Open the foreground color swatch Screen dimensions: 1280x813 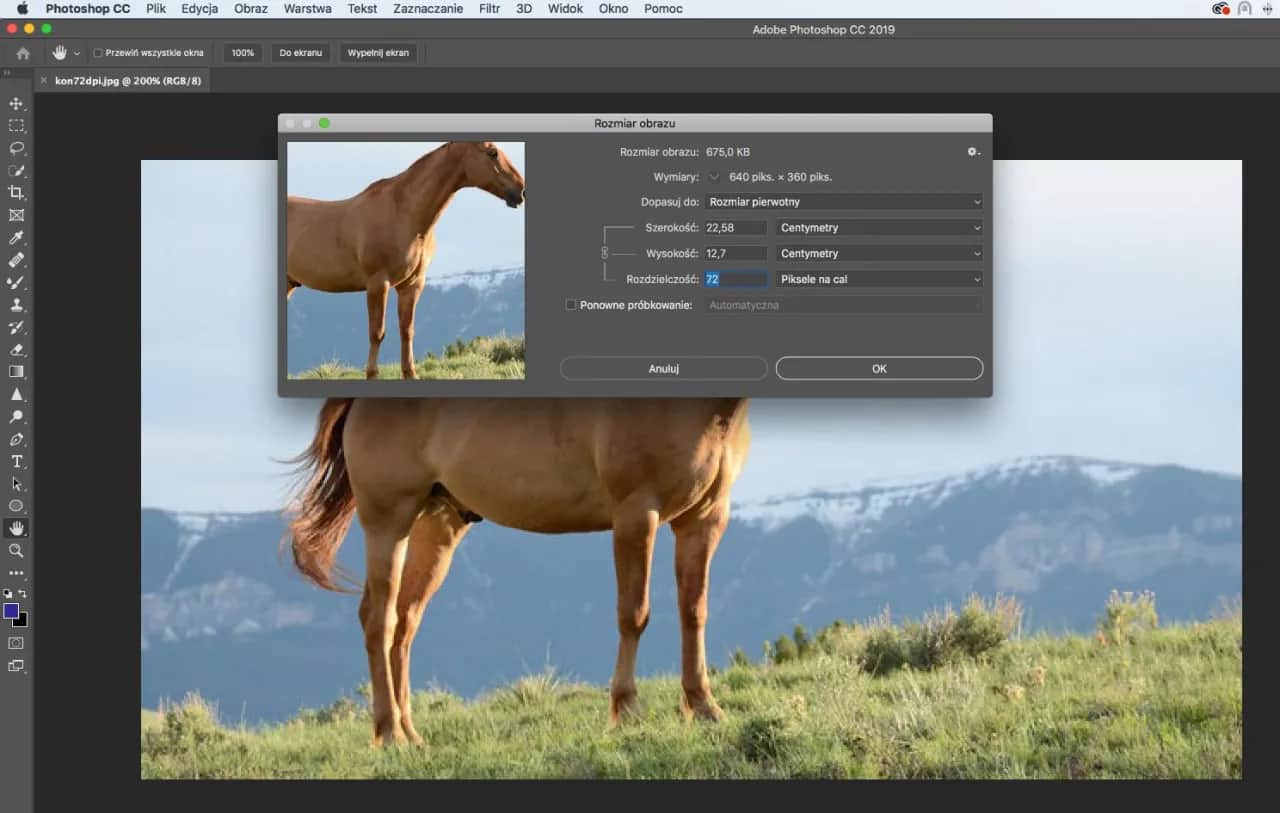click(x=12, y=611)
